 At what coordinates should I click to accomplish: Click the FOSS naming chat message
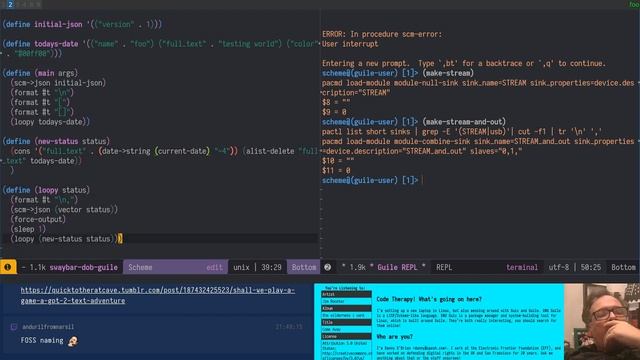point(42,340)
